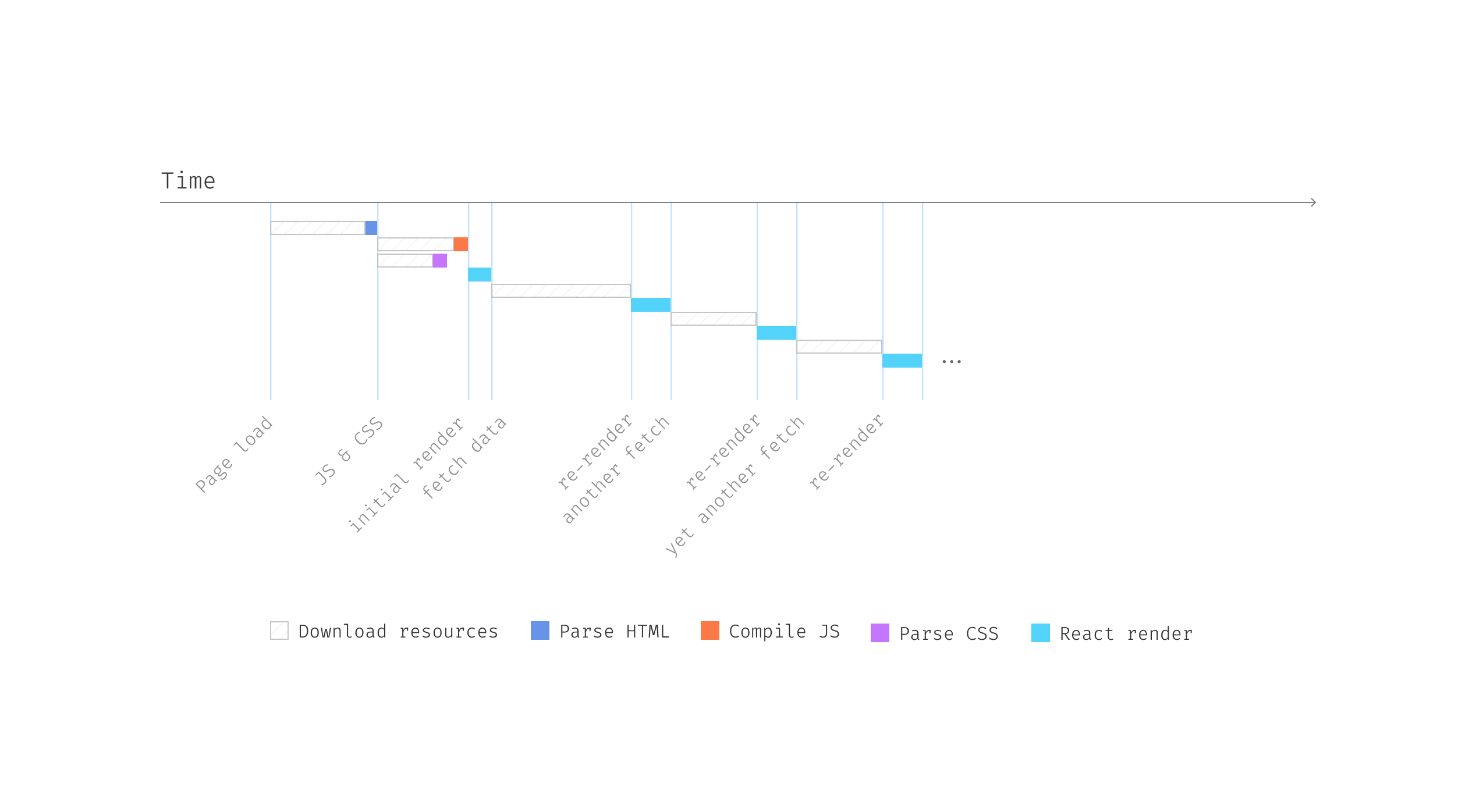Click the "JS & CSS" axis label
The height and width of the screenshot is (812, 1476).
coord(349,451)
